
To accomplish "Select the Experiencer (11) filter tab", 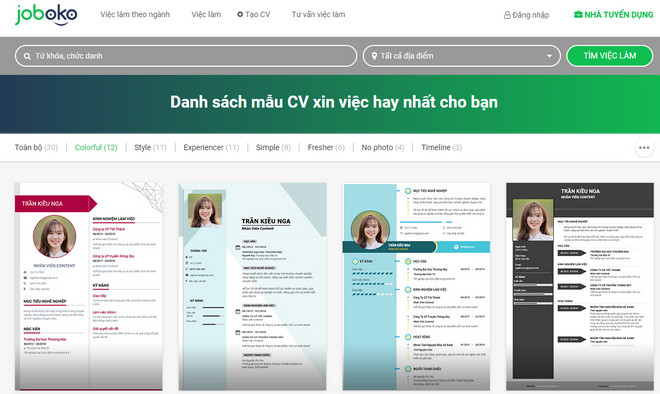I will point(211,147).
